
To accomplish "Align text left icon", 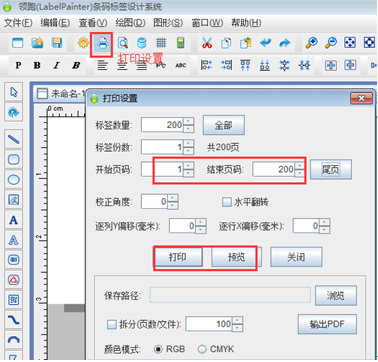I will click(x=102, y=65).
